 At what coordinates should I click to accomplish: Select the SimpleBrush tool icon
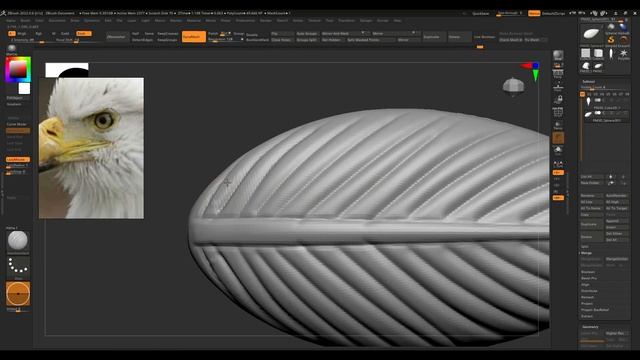click(611, 40)
